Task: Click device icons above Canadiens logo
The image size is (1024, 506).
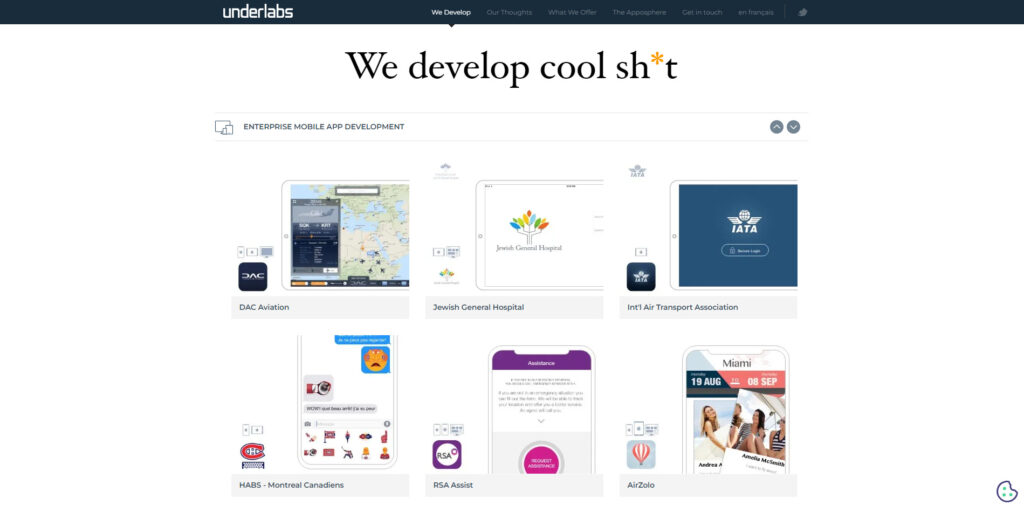Action: 253,430
